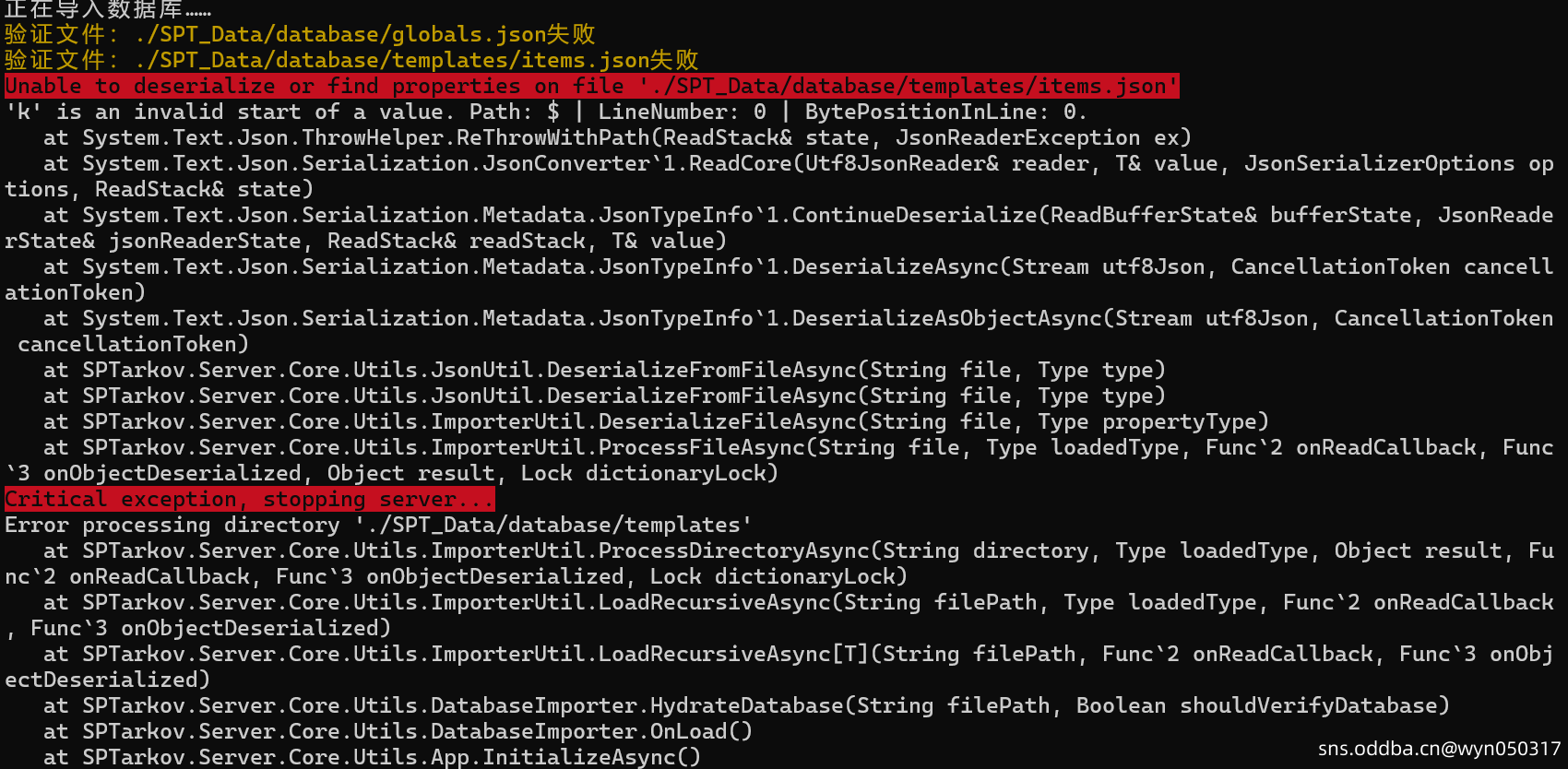Image resolution: width=1568 pixels, height=769 pixels.
Task: Click the sns.oddba.cn watermark text
Action: 1439,749
